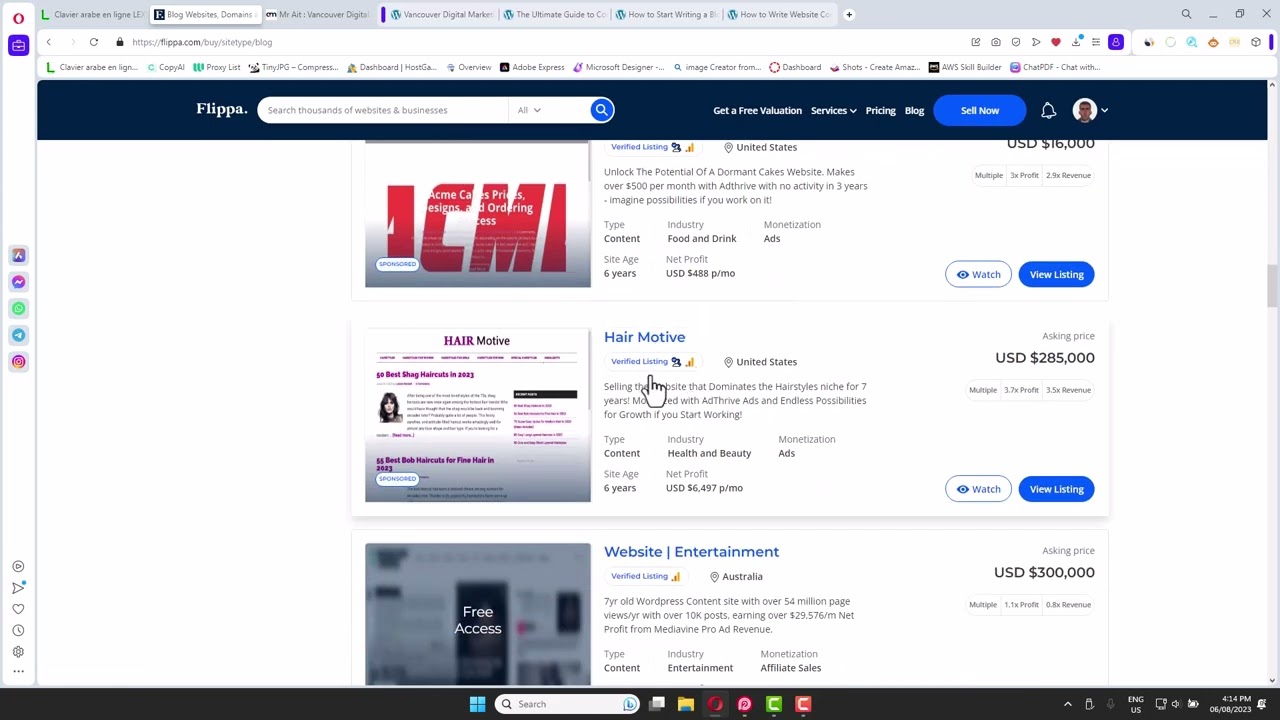Open Opera settings gear in sidebar

18,651
